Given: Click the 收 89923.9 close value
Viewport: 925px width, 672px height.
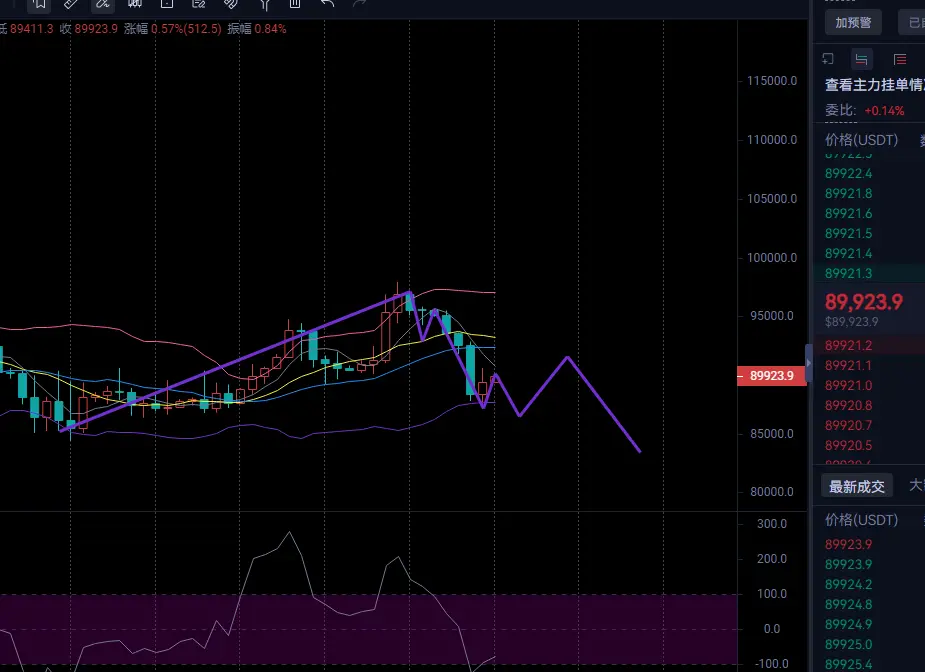Looking at the screenshot, I should click(x=88, y=29).
